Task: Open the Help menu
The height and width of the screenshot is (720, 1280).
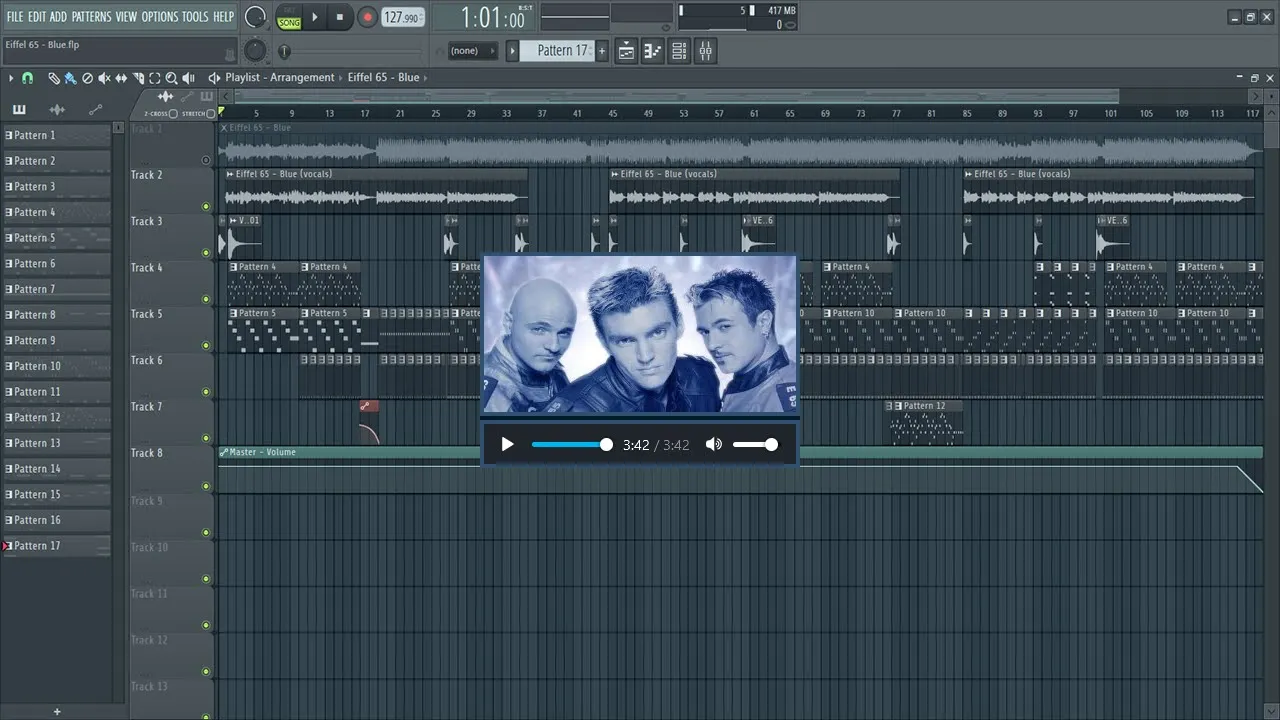Action: (x=223, y=17)
